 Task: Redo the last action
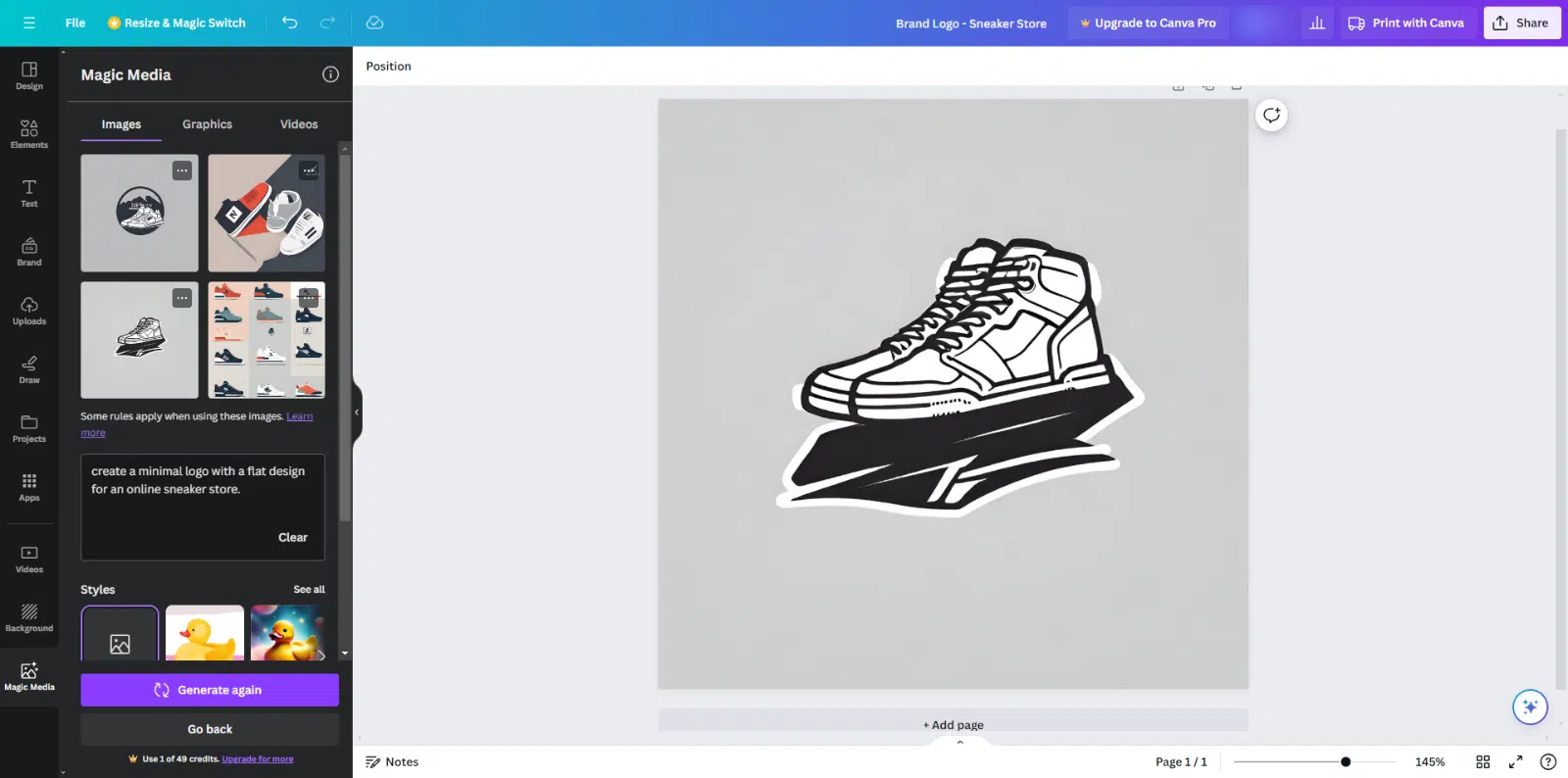pyautogui.click(x=328, y=23)
